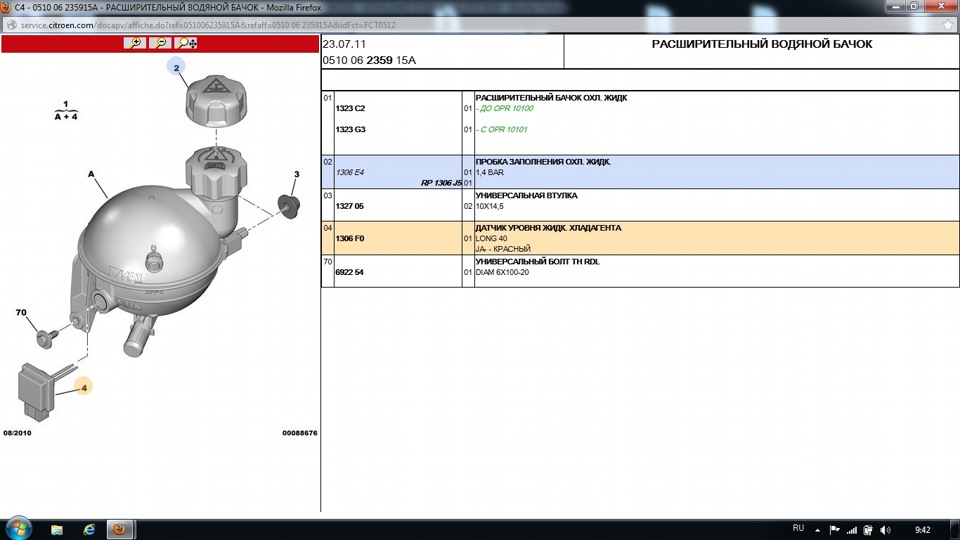The height and width of the screenshot is (540, 960).
Task: Click the 'LONG 40' text
Action: pyautogui.click(x=492, y=238)
